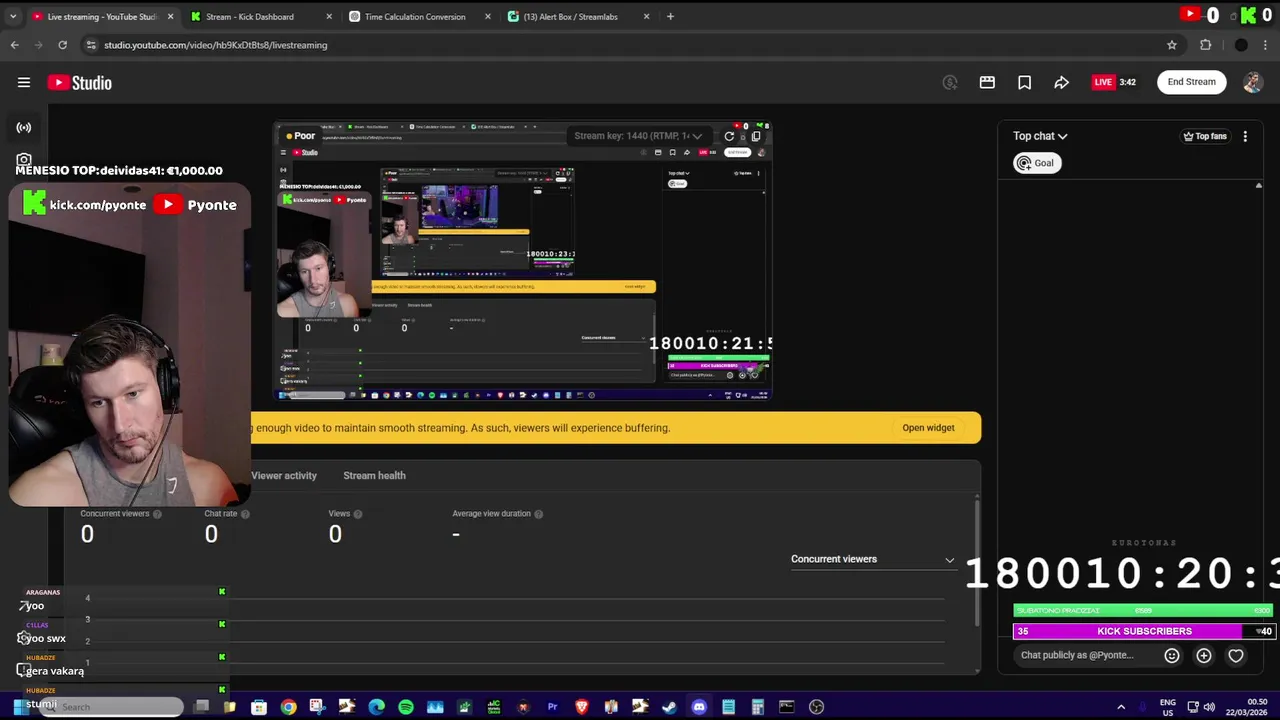Add a chat Goal
1280x720 pixels.
[x=1037, y=163]
